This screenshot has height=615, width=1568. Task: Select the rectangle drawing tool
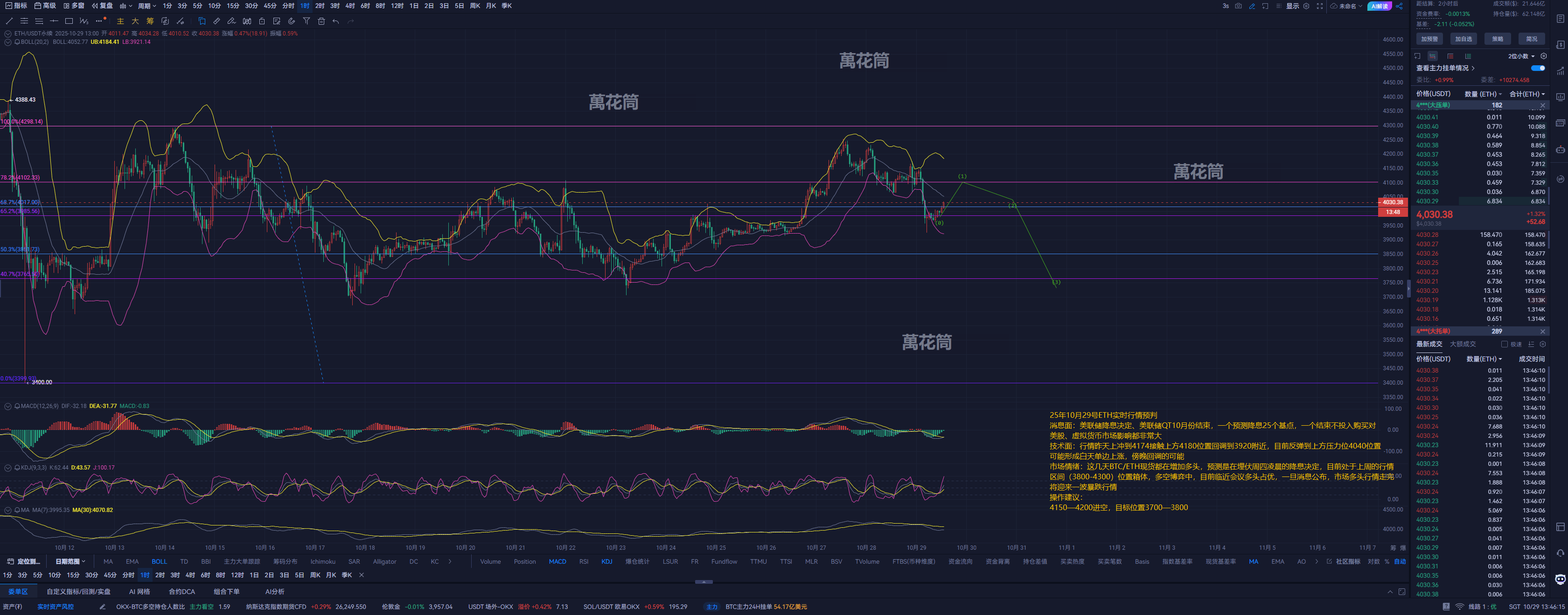pos(69,21)
